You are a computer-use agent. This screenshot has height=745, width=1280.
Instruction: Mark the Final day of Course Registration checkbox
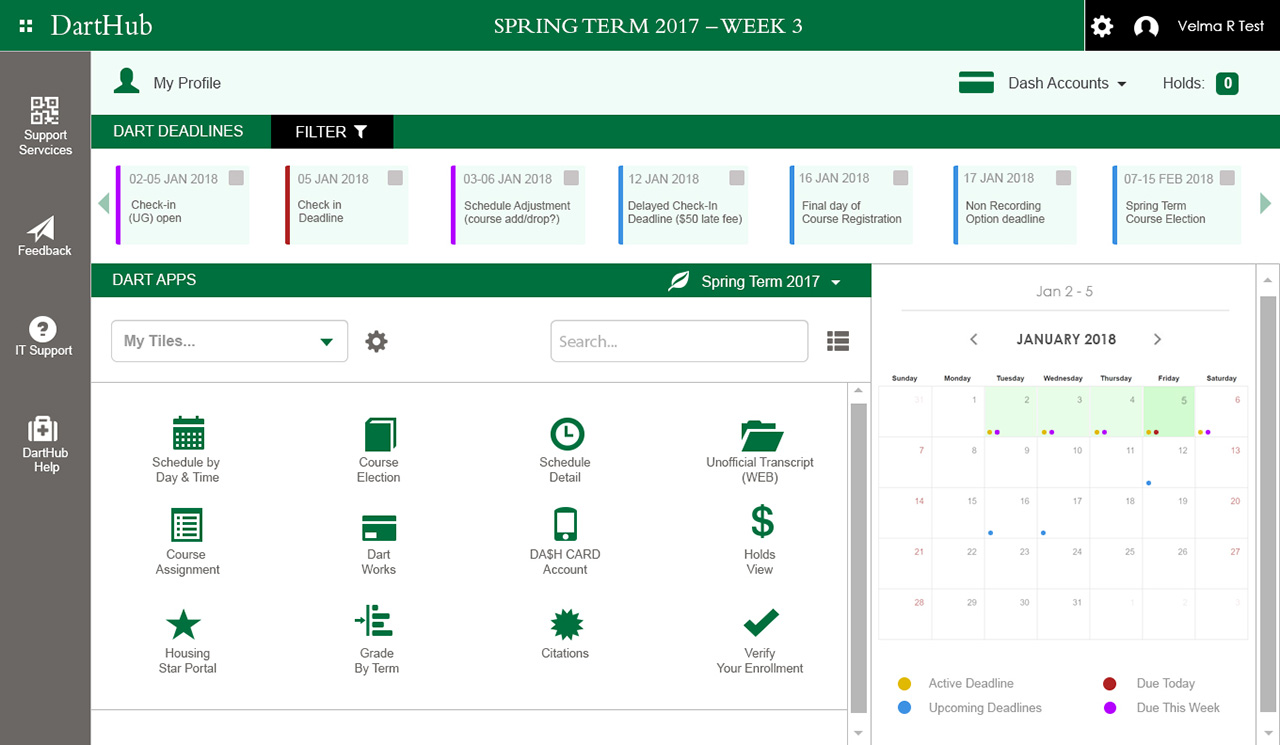pos(900,177)
